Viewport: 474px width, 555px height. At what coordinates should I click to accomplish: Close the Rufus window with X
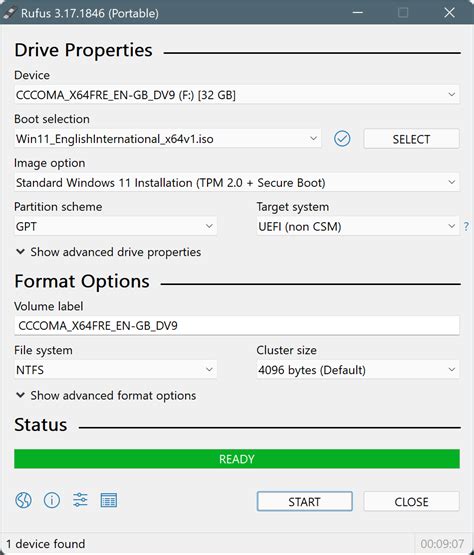pyautogui.click(x=450, y=13)
